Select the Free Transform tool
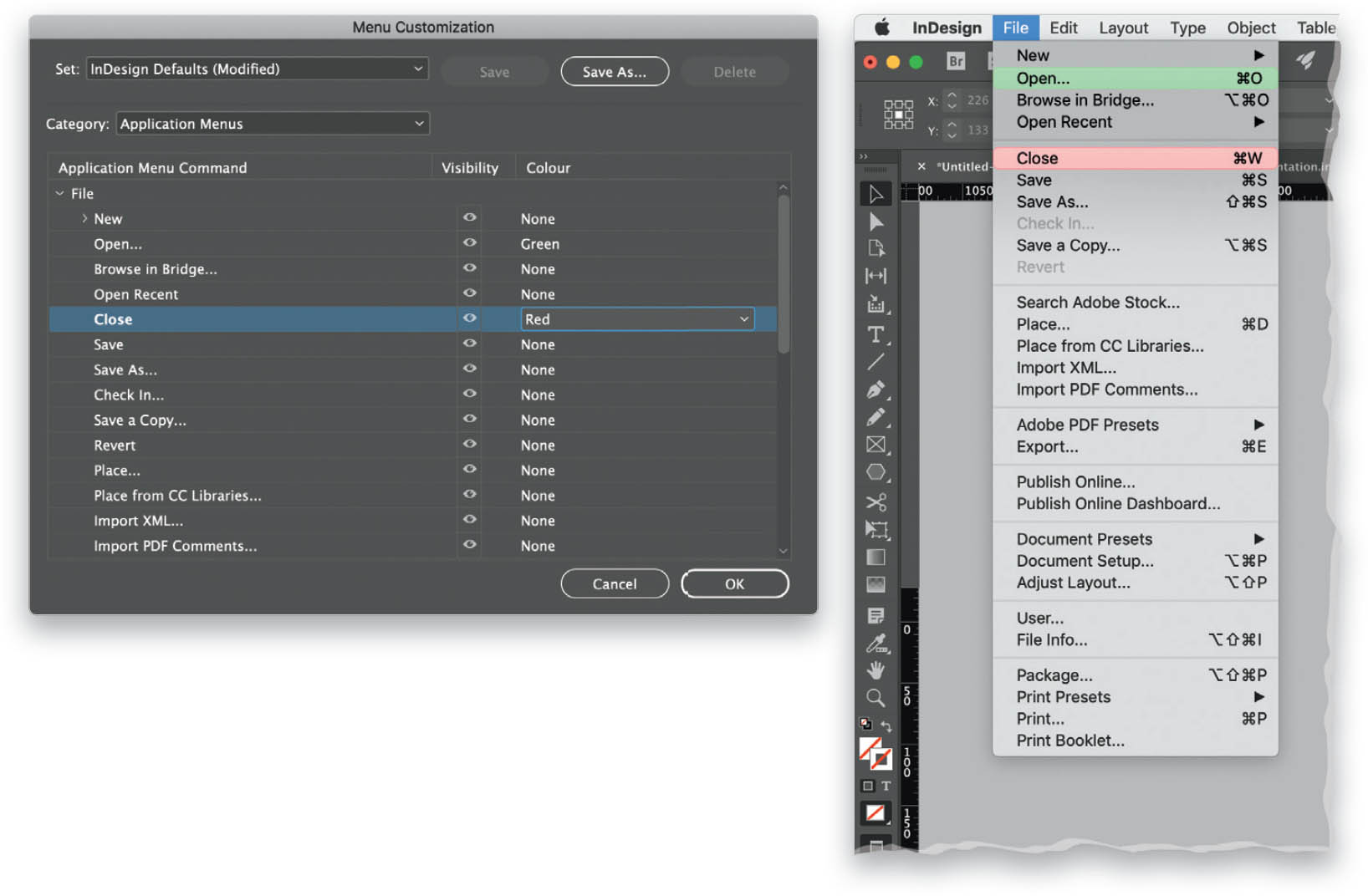Viewport: 1368px width, 896px height. click(875, 529)
